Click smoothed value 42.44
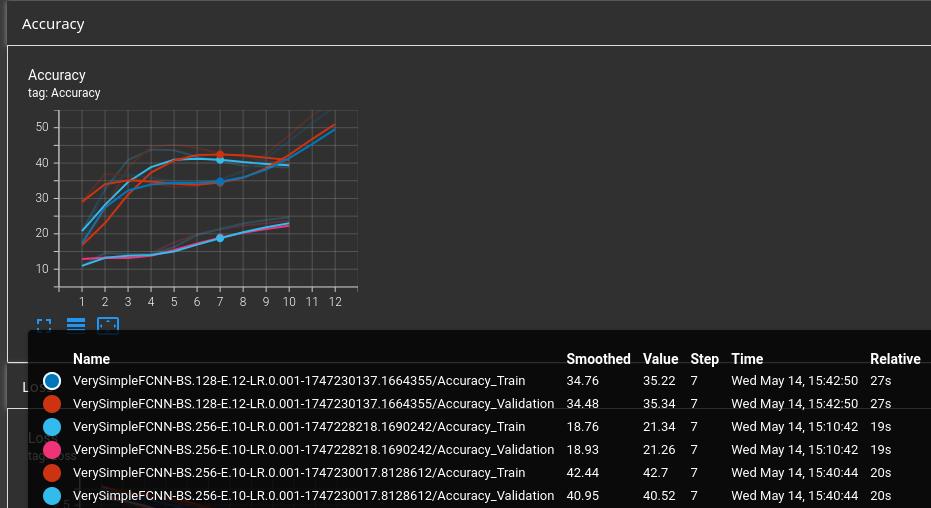The height and width of the screenshot is (508, 931). pos(582,473)
